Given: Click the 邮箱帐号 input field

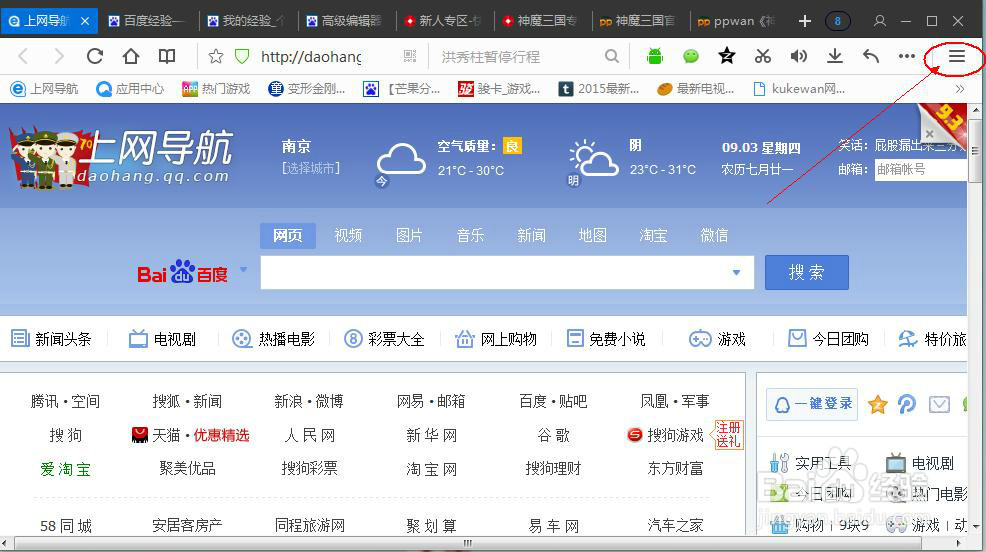Looking at the screenshot, I should (x=921, y=168).
